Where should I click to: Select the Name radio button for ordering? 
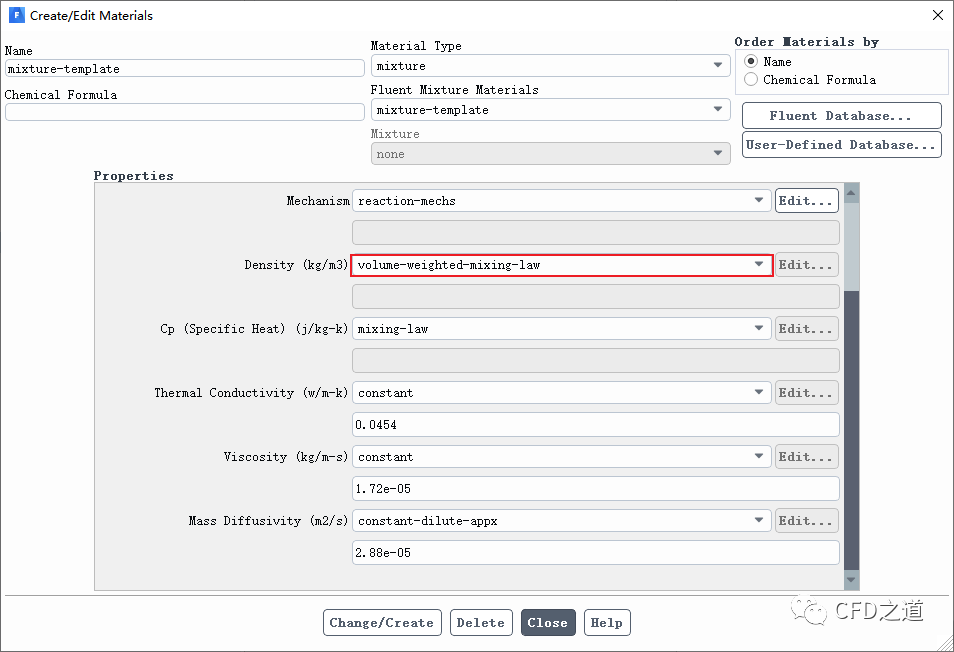751,61
